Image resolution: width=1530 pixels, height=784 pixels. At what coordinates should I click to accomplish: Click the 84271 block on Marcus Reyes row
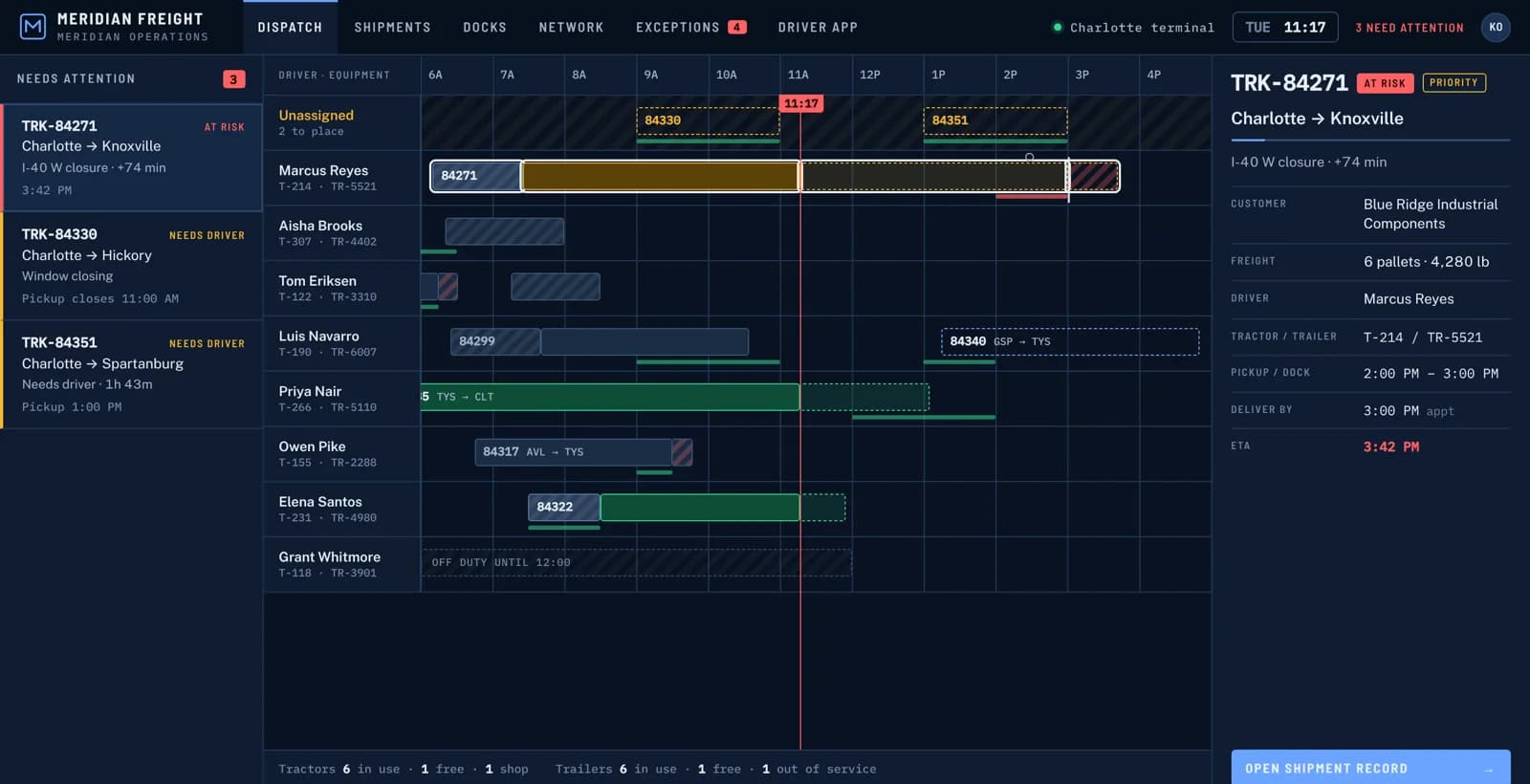point(475,176)
